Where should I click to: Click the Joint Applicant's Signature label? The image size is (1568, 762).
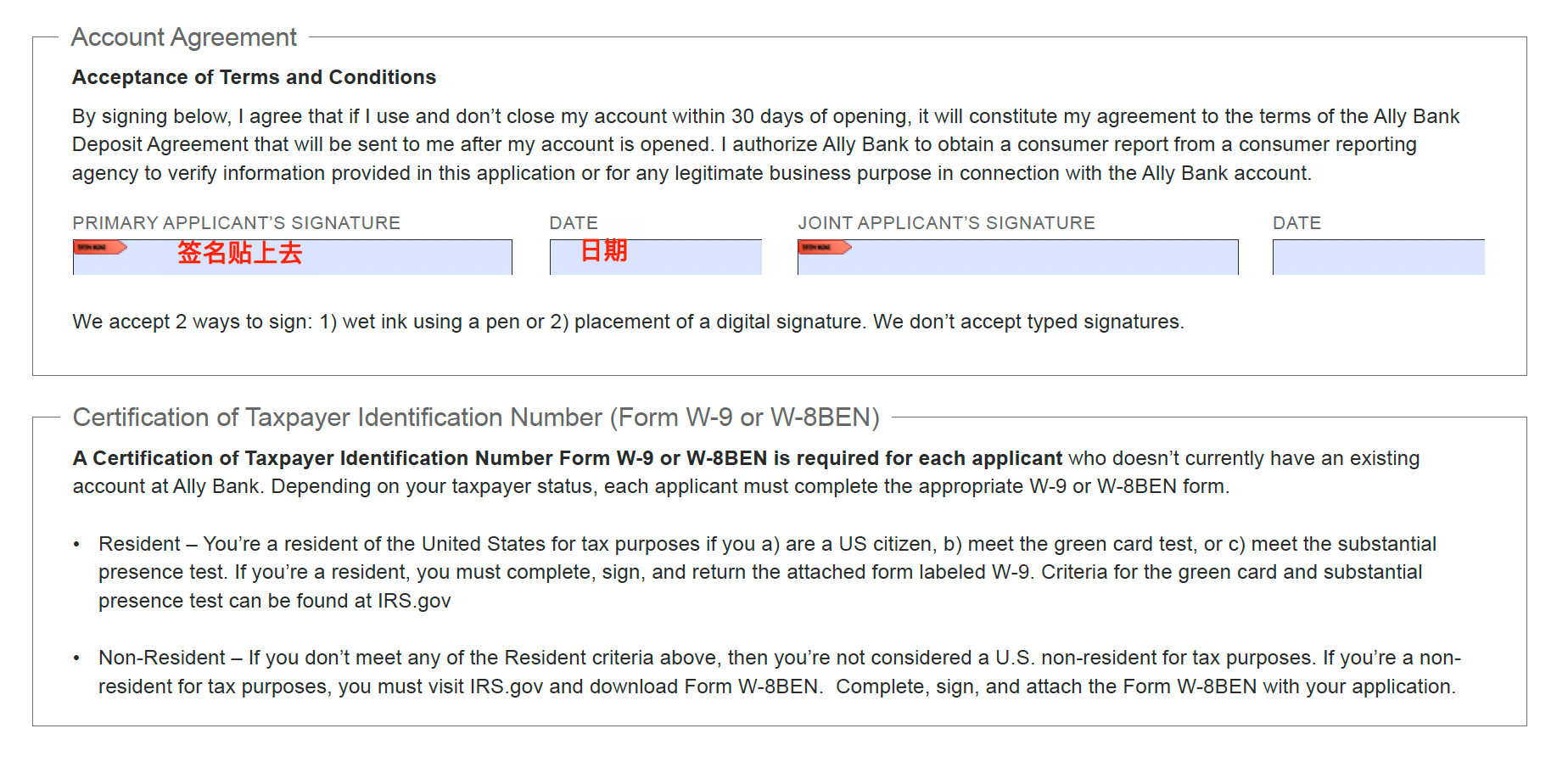point(946,223)
